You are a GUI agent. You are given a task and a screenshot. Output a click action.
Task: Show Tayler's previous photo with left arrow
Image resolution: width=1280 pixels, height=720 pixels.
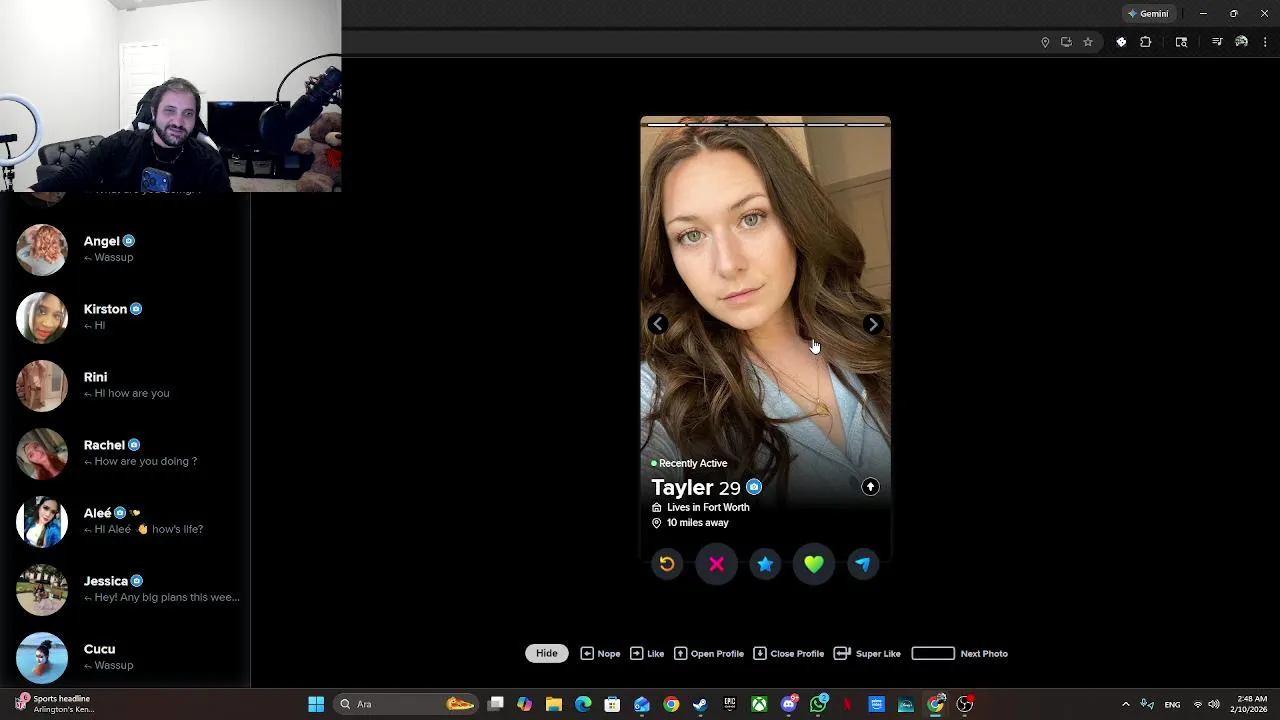pyautogui.click(x=658, y=323)
